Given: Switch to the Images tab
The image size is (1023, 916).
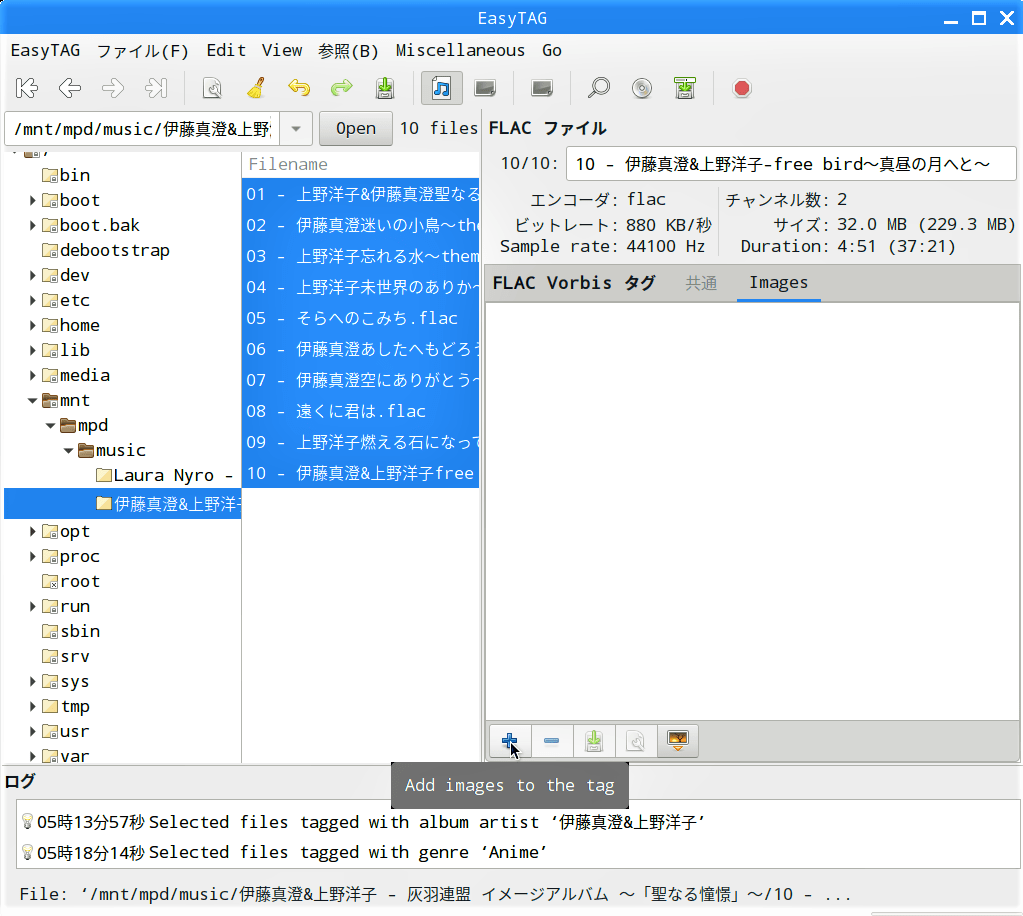Looking at the screenshot, I should coord(778,282).
